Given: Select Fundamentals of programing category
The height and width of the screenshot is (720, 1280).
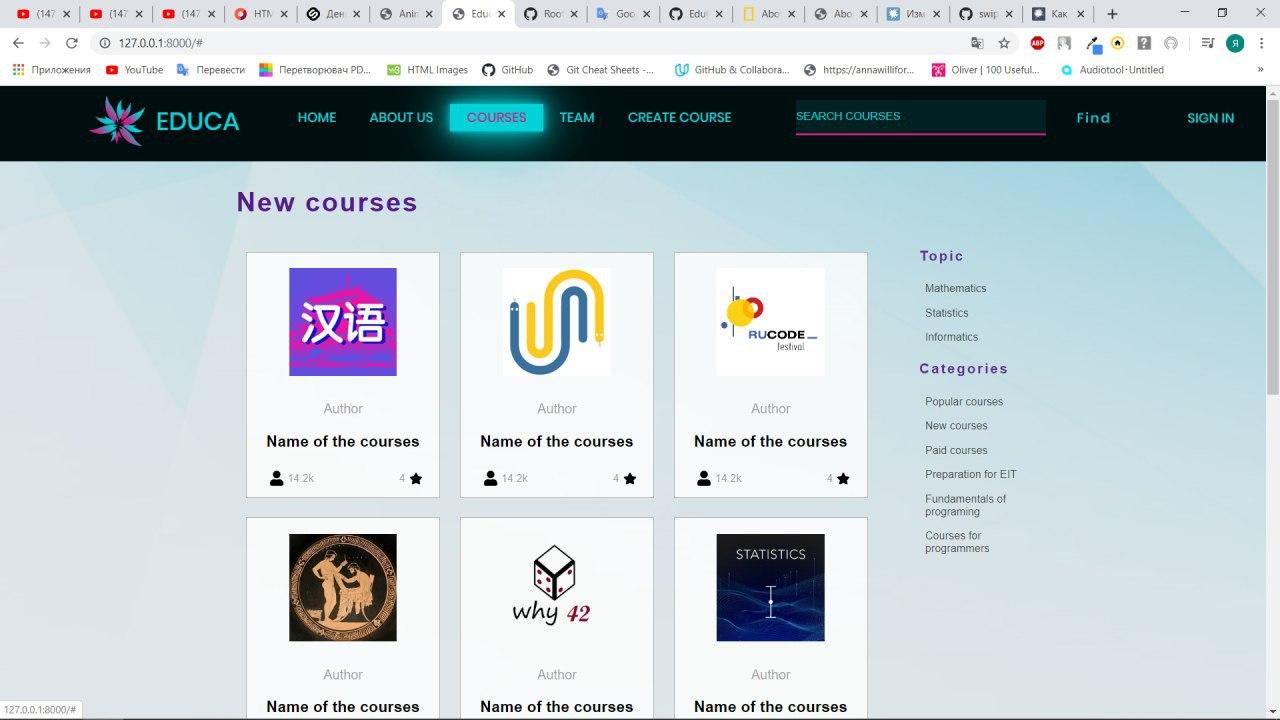Looking at the screenshot, I should click(965, 505).
